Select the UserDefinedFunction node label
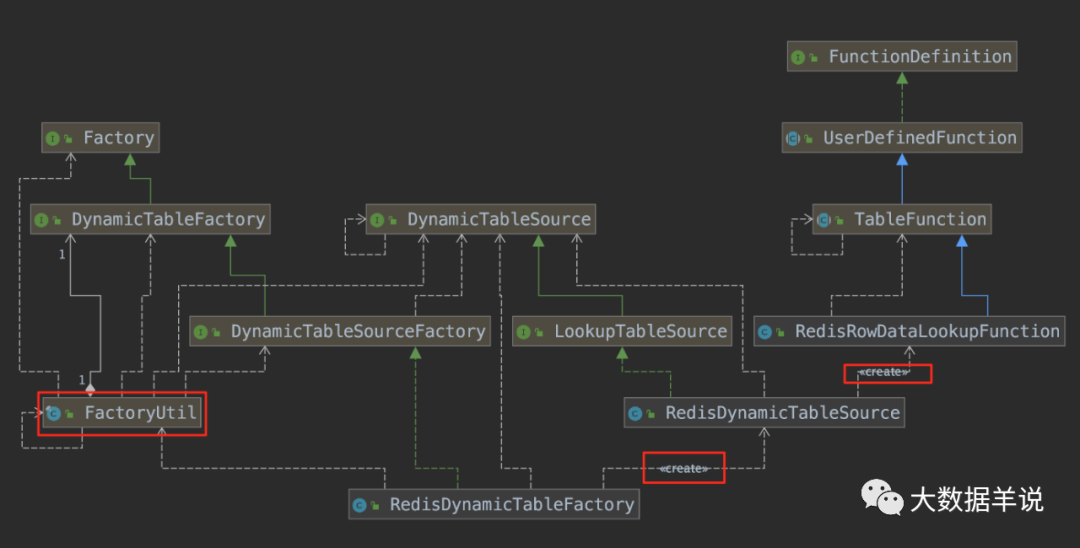Viewport: 1080px width, 548px height. pos(920,138)
